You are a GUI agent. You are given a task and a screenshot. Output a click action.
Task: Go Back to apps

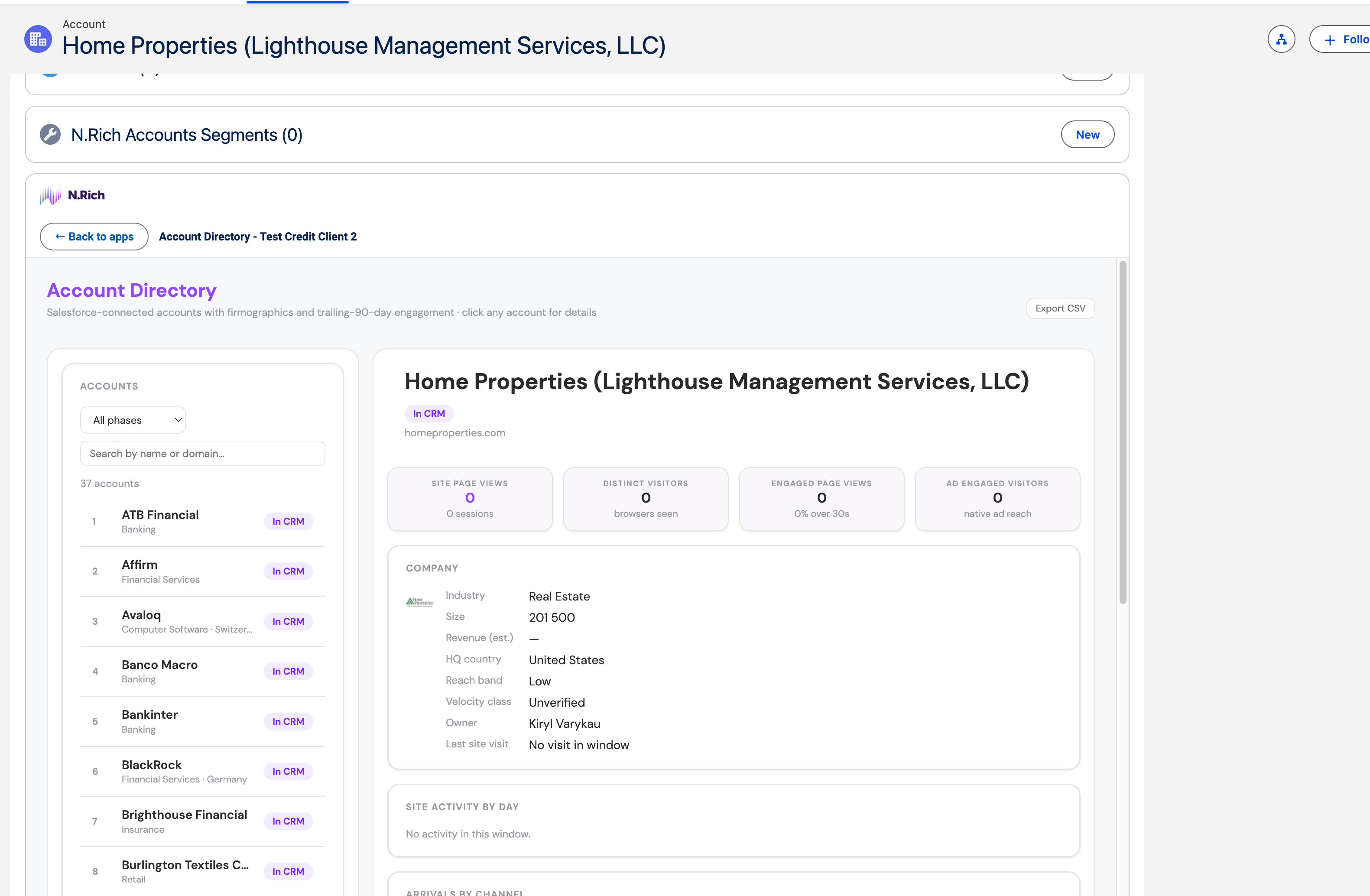tap(94, 237)
